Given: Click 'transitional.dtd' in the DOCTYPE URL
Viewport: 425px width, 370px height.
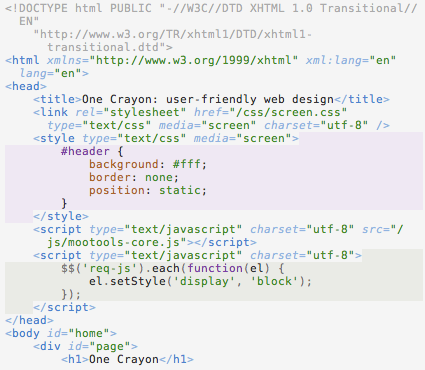Looking at the screenshot, I should coord(103,47).
